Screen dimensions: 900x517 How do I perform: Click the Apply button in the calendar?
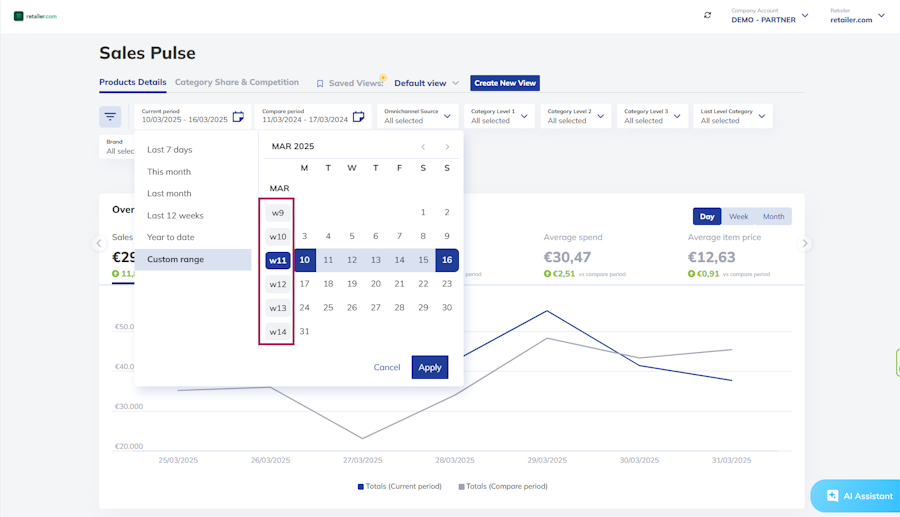coord(430,367)
